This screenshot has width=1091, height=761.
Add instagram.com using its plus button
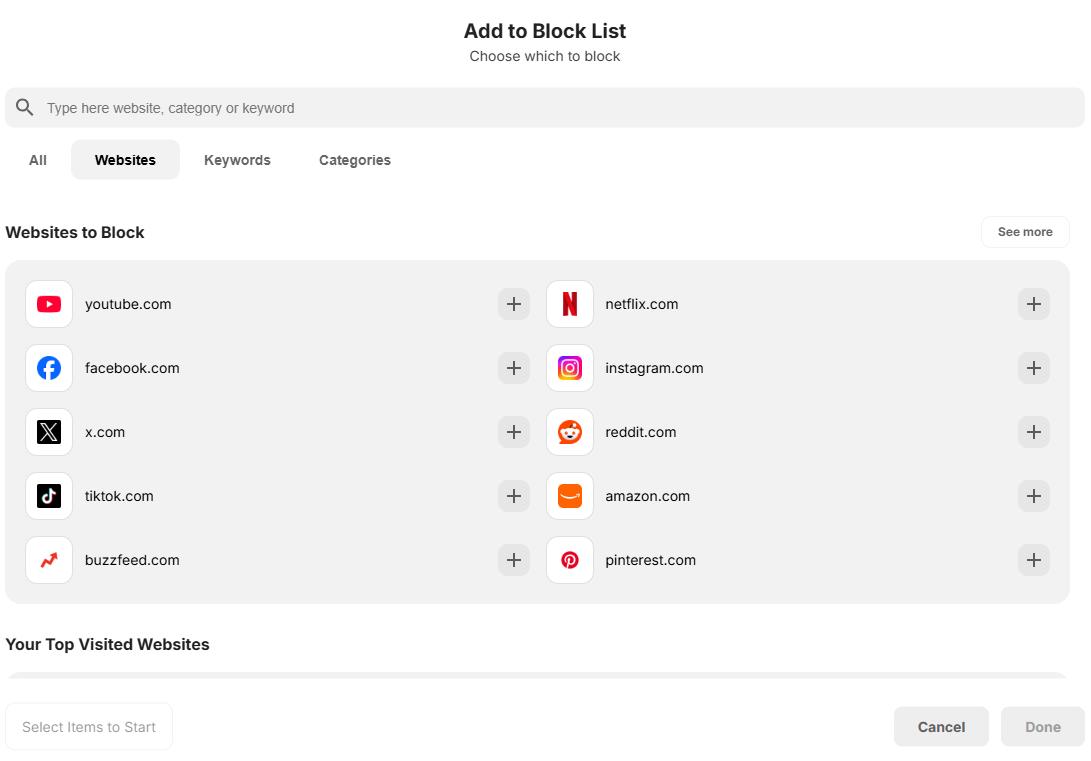(x=1033, y=368)
